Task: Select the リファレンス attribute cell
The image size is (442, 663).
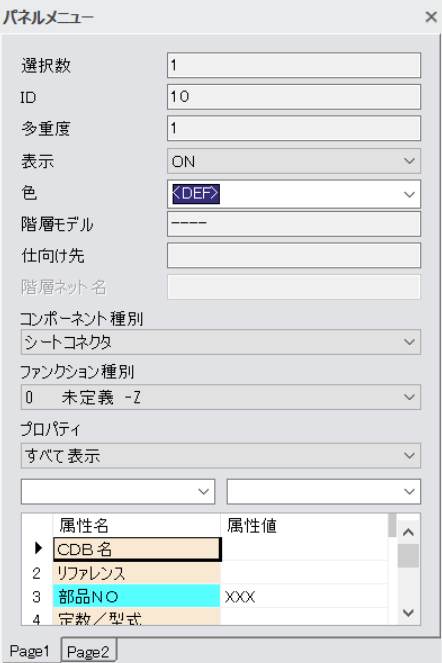Action: 137,573
